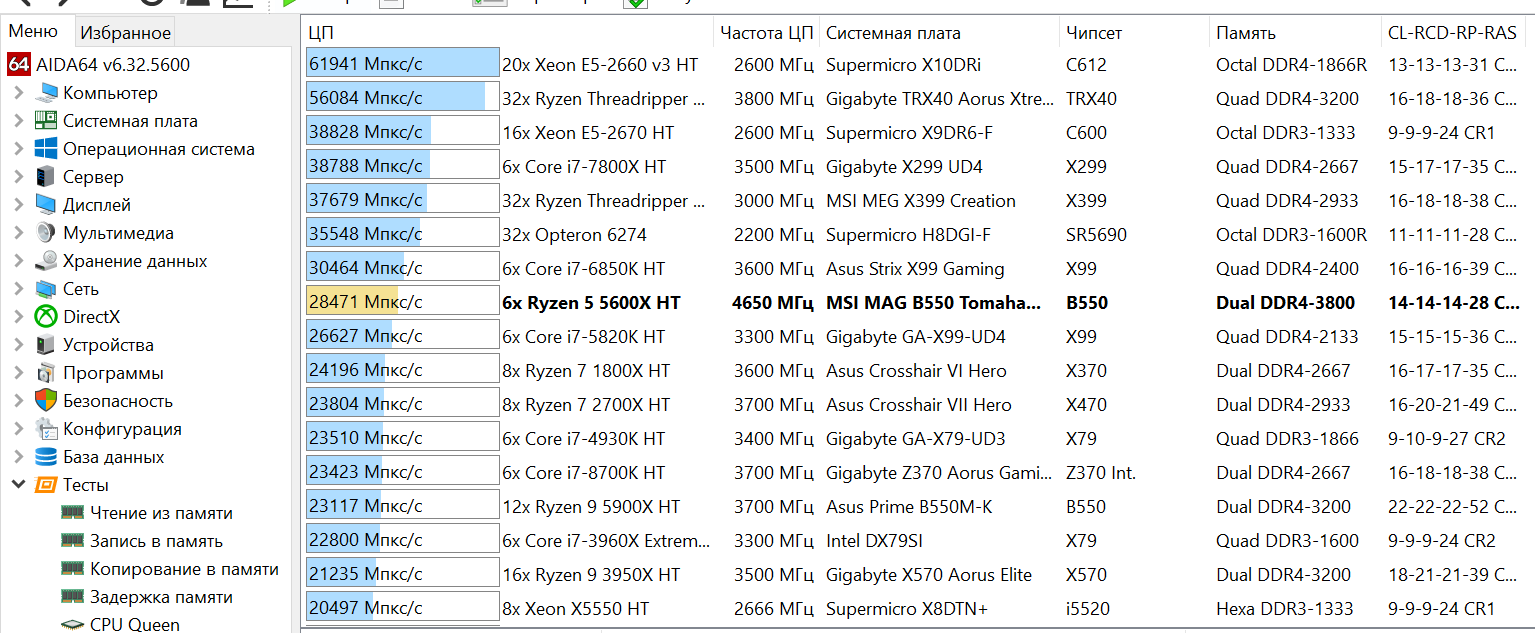Image resolution: width=1535 pixels, height=633 pixels.
Task: Click the SR5690 chipset cell
Action: tap(1096, 235)
